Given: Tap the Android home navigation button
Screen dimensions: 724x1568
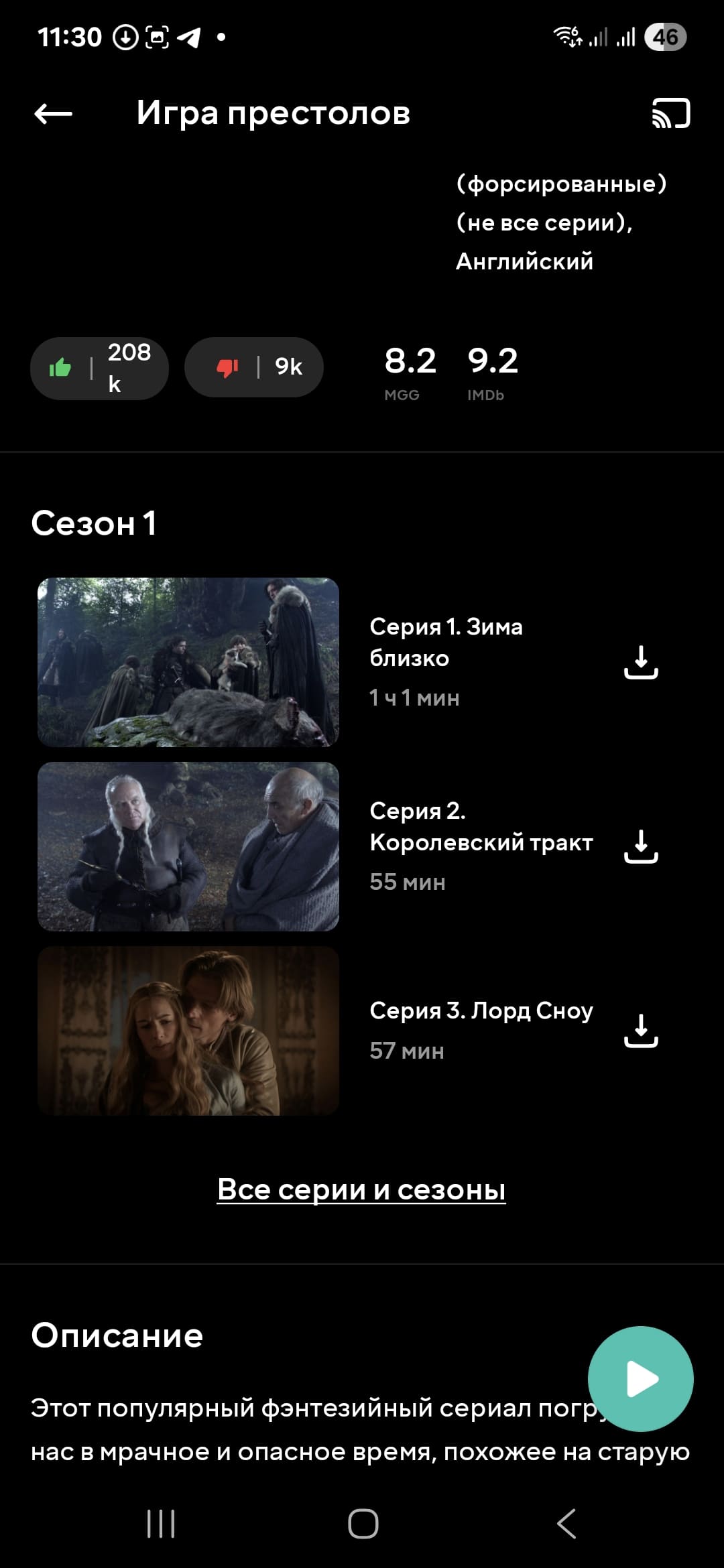Looking at the screenshot, I should tap(363, 1524).
